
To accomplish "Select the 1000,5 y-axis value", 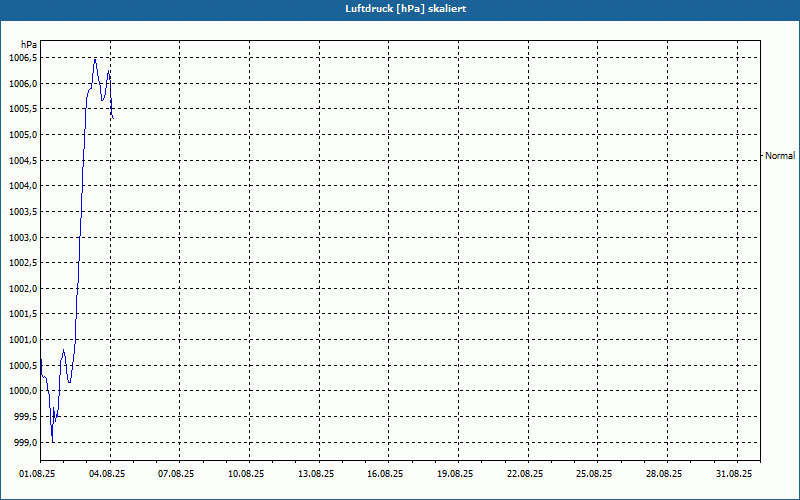I will (x=23, y=365).
